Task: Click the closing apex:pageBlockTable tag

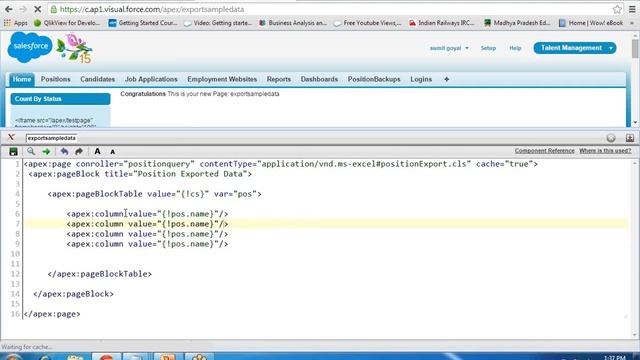Action: [100, 274]
